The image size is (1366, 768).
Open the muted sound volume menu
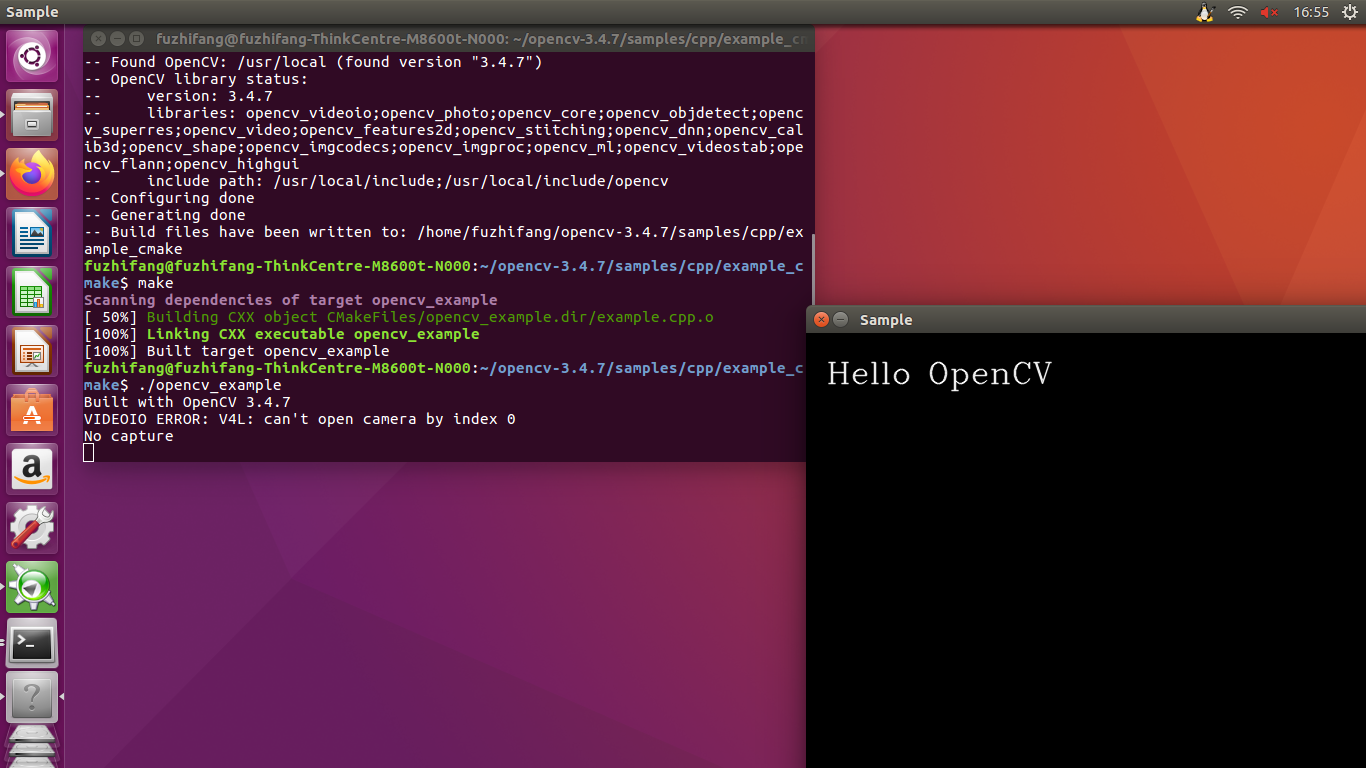pos(1270,12)
